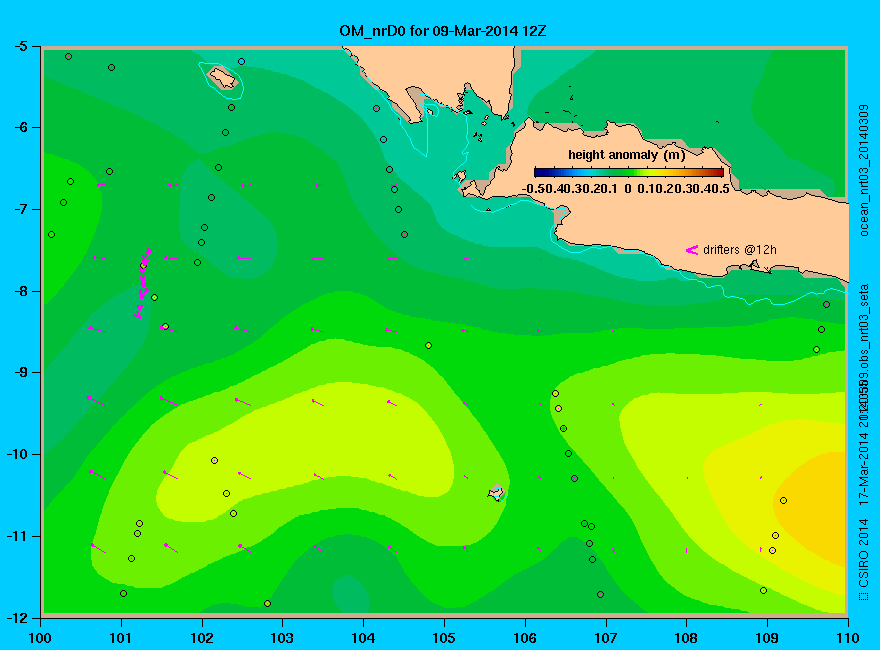Click the small island near 102.3 longitude at -5.4
The image size is (880, 650).
(223, 77)
